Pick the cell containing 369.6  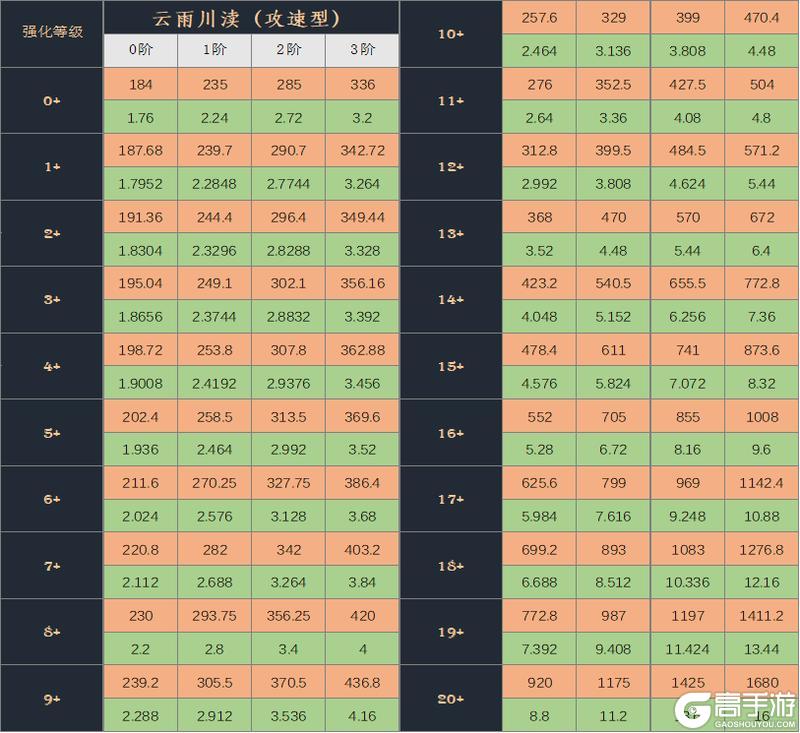pyautogui.click(x=362, y=417)
